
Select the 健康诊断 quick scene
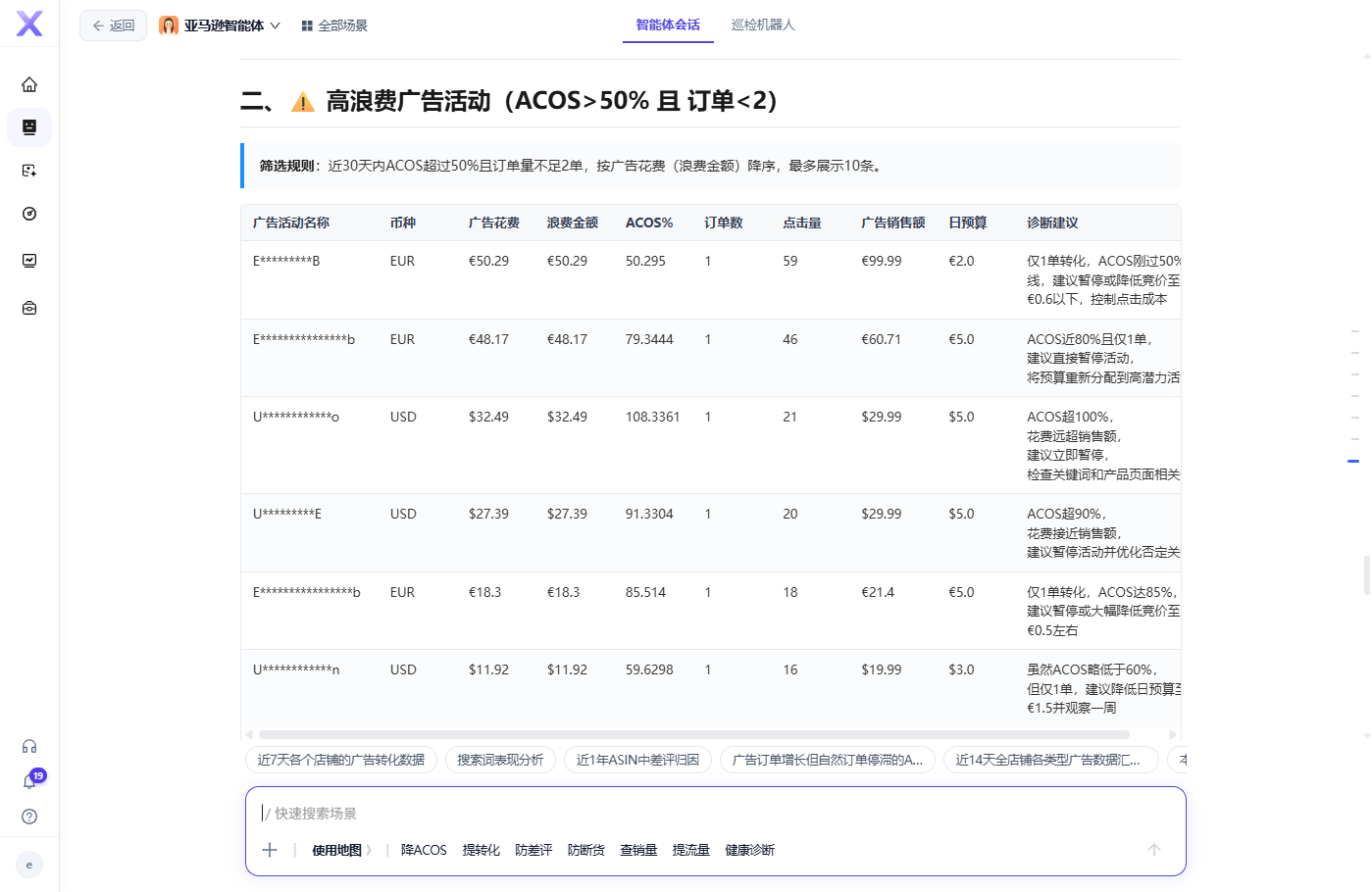[x=749, y=850]
